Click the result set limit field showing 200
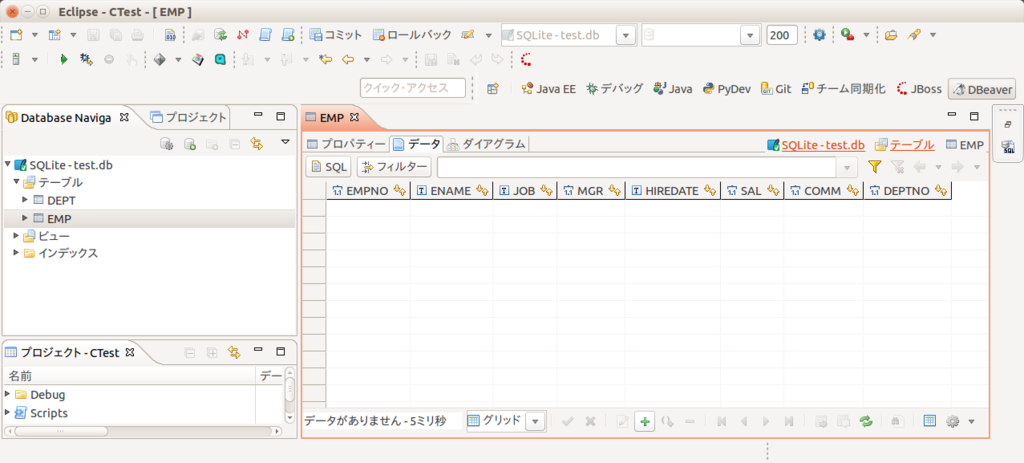The image size is (1024, 463). [782, 35]
